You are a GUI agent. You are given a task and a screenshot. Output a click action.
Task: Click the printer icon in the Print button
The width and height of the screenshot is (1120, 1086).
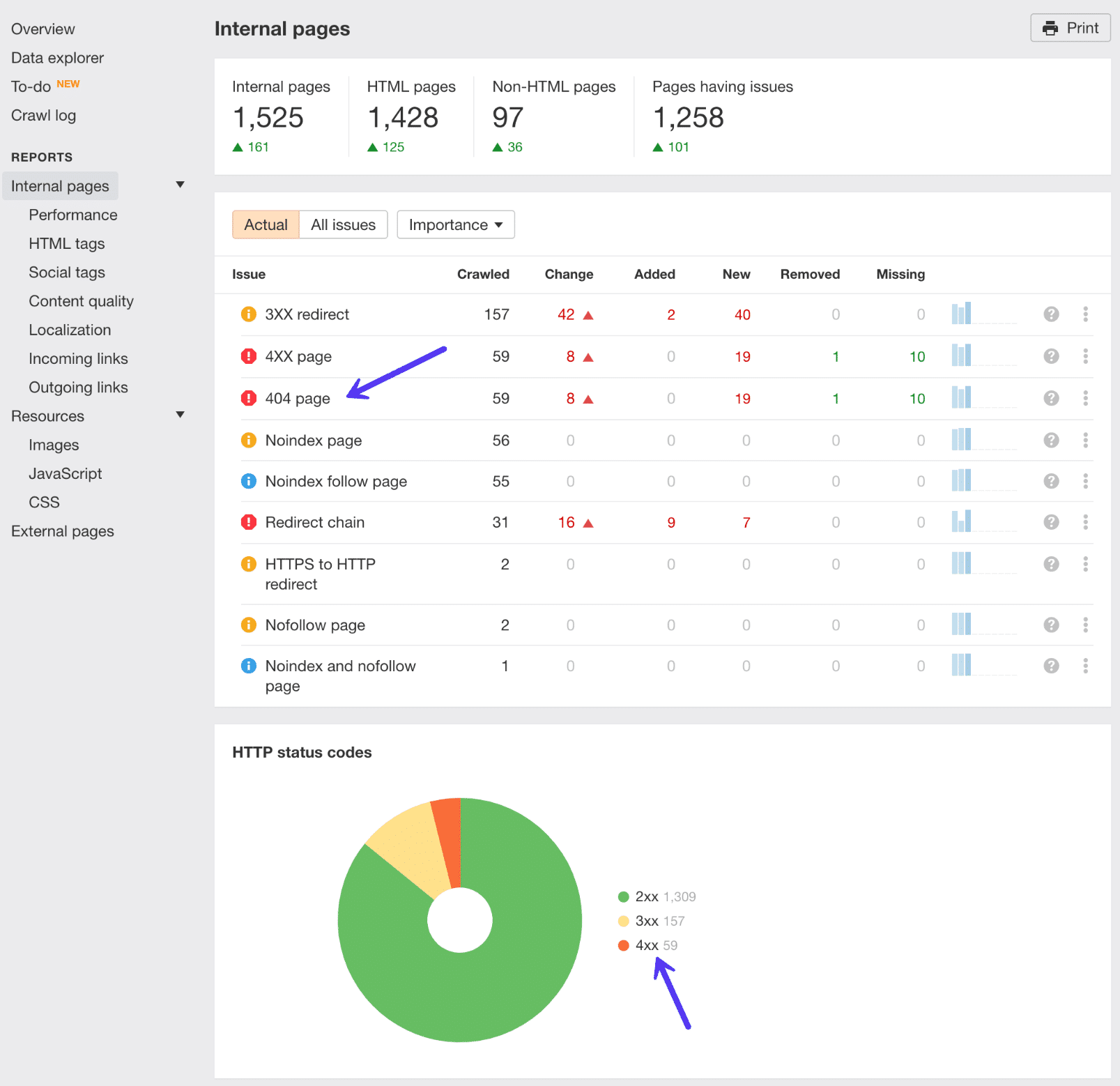[x=1050, y=28]
